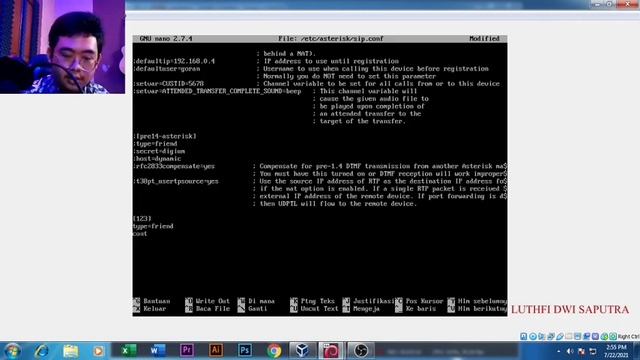The width and height of the screenshot is (640, 360).
Task: Click the webcam video thumbnail
Action: coord(62,47)
